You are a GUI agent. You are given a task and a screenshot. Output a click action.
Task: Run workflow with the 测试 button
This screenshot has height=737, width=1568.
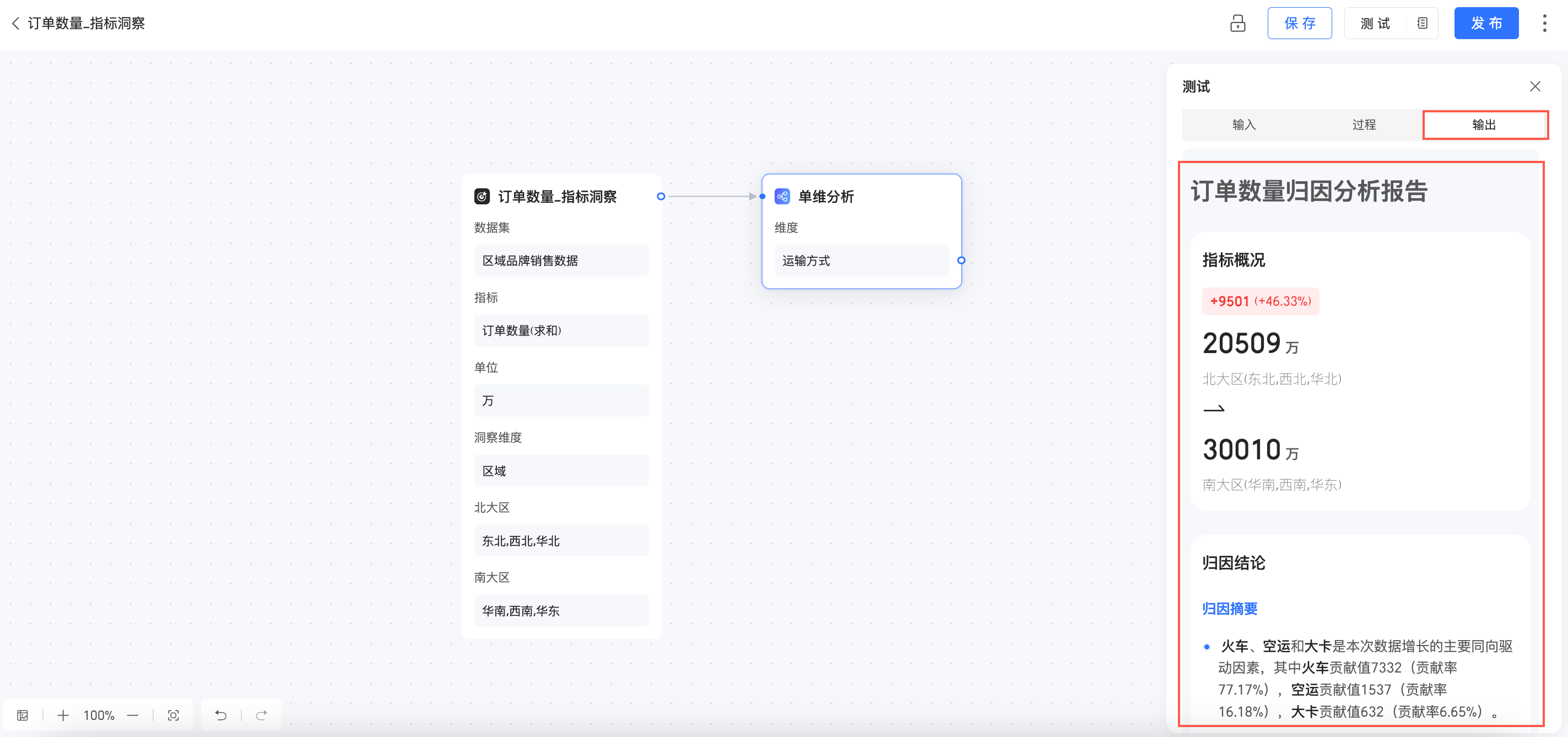1375,23
